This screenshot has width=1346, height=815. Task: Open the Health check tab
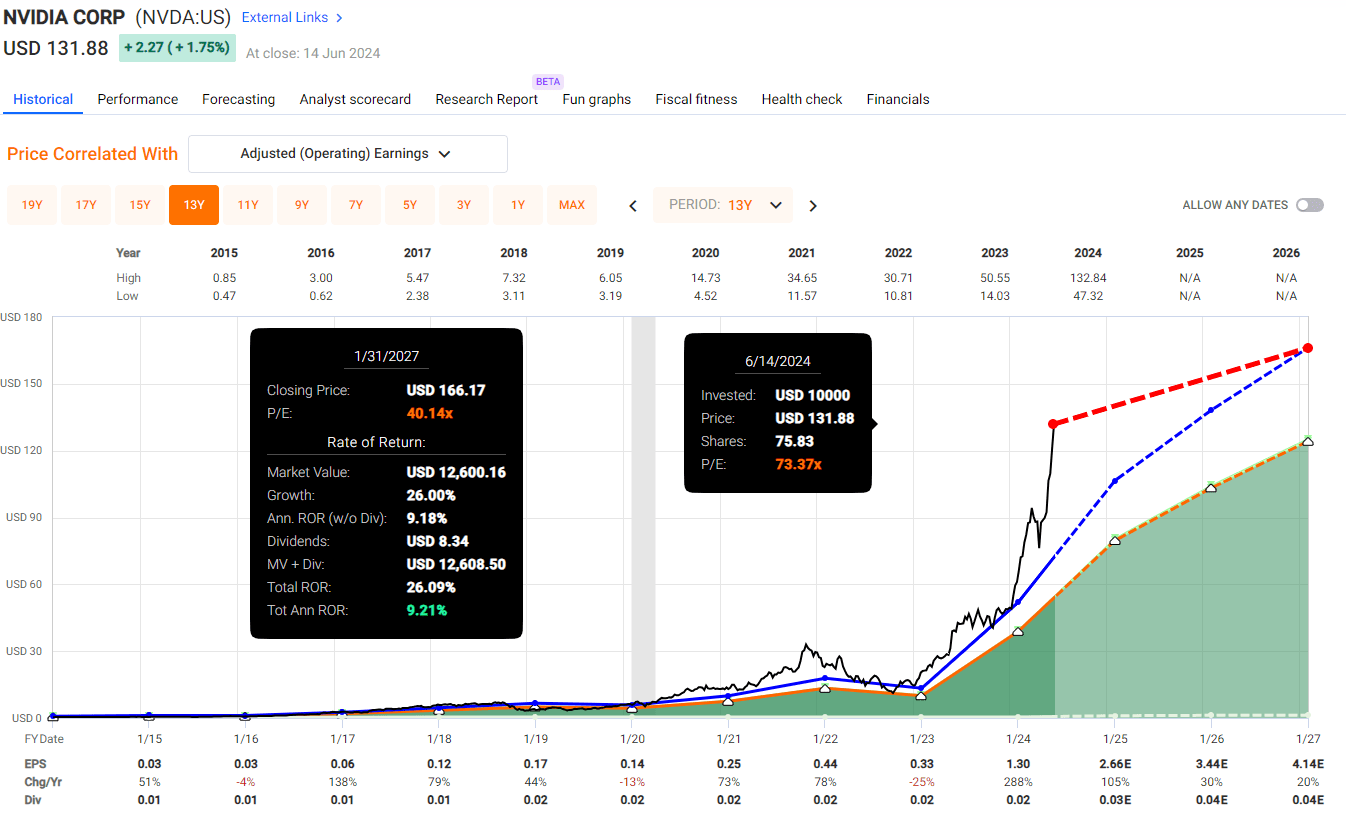802,99
